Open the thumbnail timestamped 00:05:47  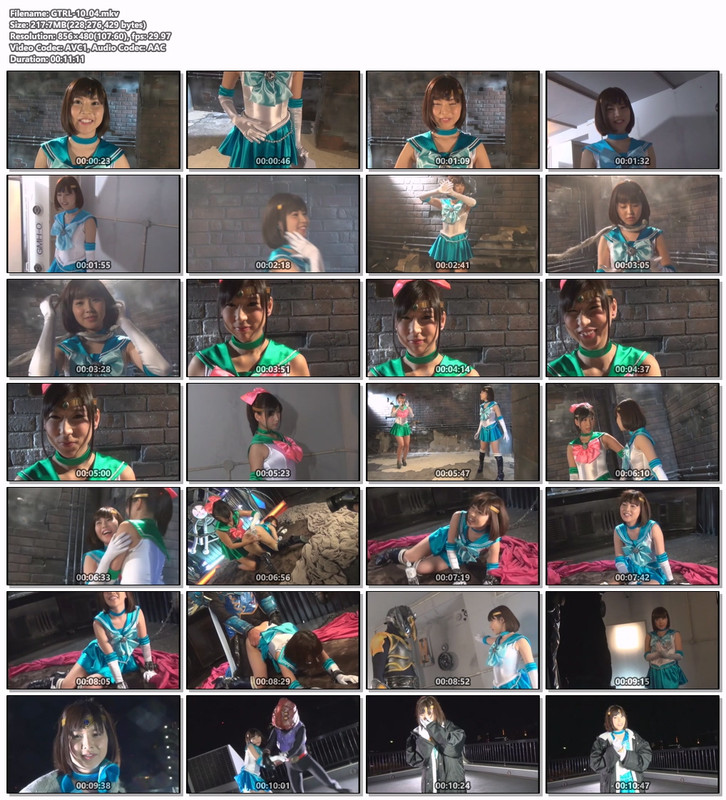coord(453,432)
